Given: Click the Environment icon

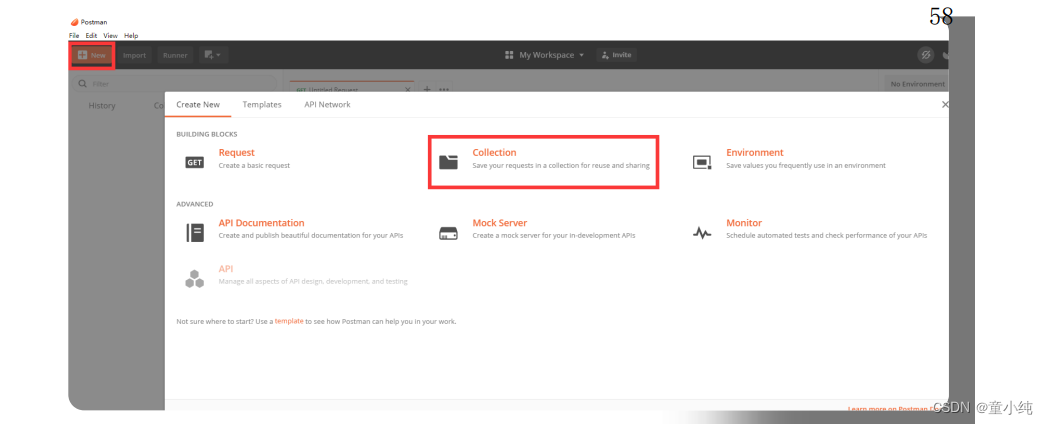Looking at the screenshot, I should pos(702,163).
